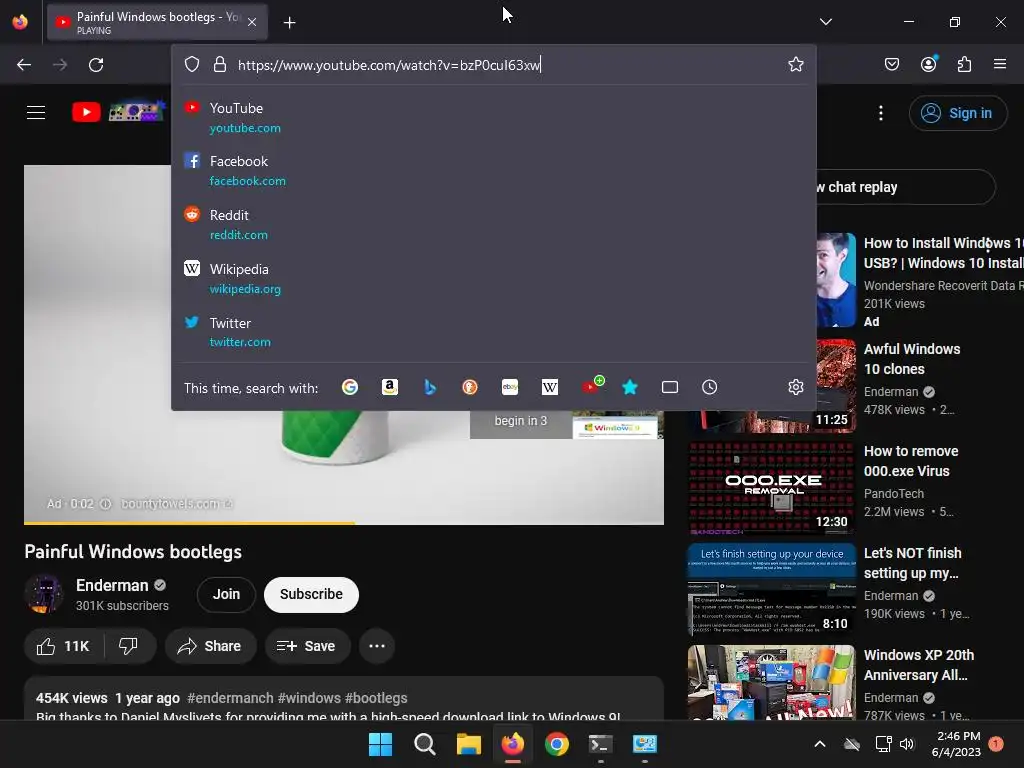Seek on the ad progress bar
The image size is (1024, 768).
click(x=344, y=522)
